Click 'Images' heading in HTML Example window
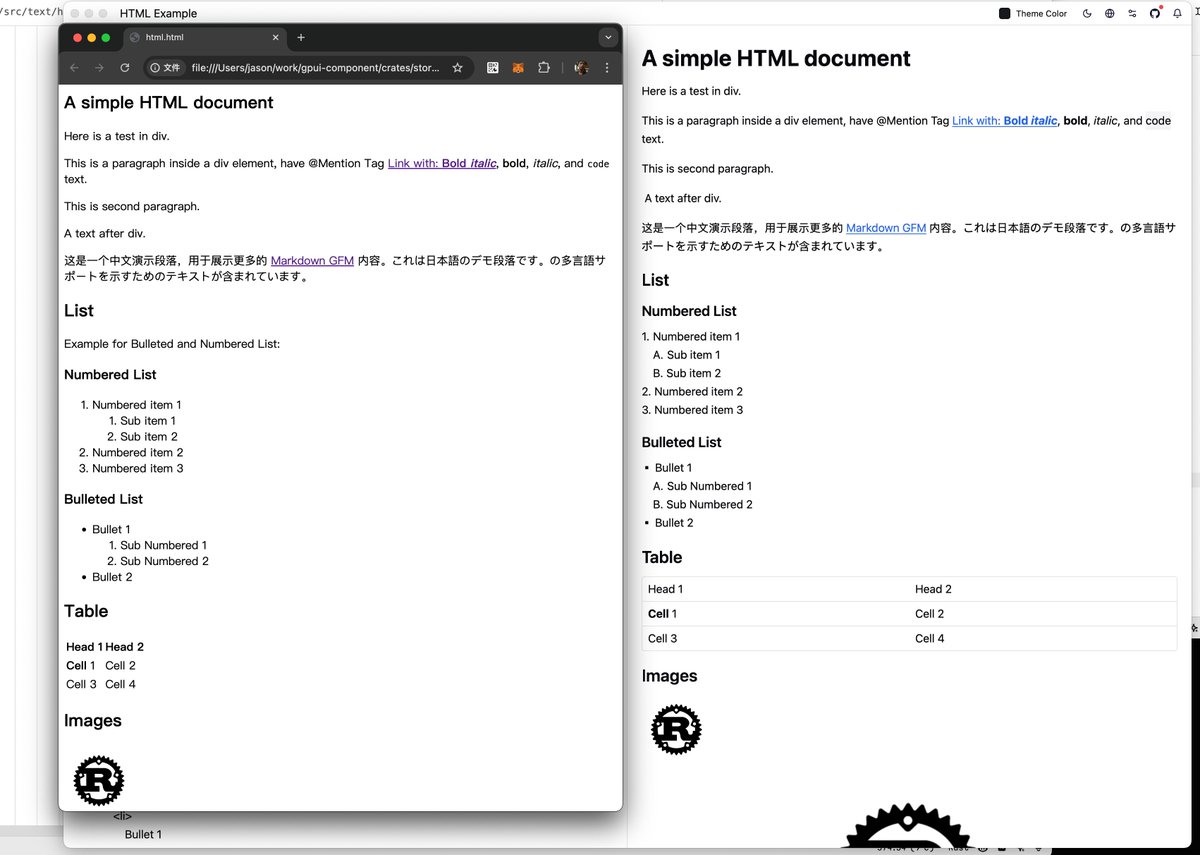This screenshot has width=1200, height=855. [669, 676]
